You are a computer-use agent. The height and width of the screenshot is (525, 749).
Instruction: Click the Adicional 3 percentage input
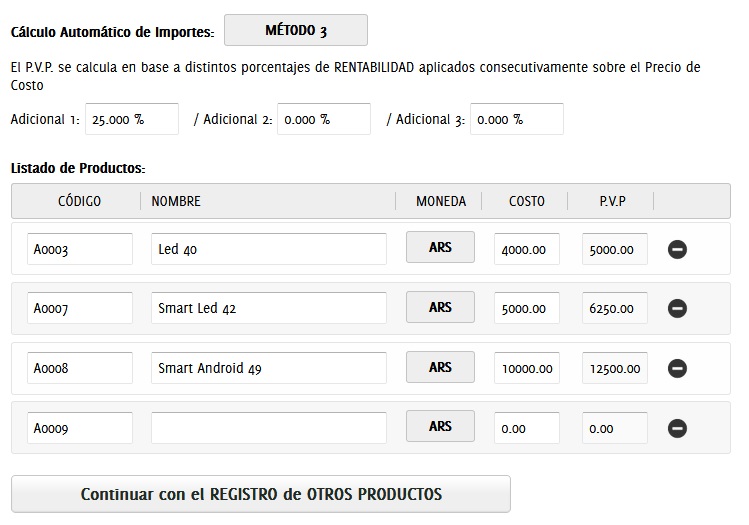tap(516, 119)
